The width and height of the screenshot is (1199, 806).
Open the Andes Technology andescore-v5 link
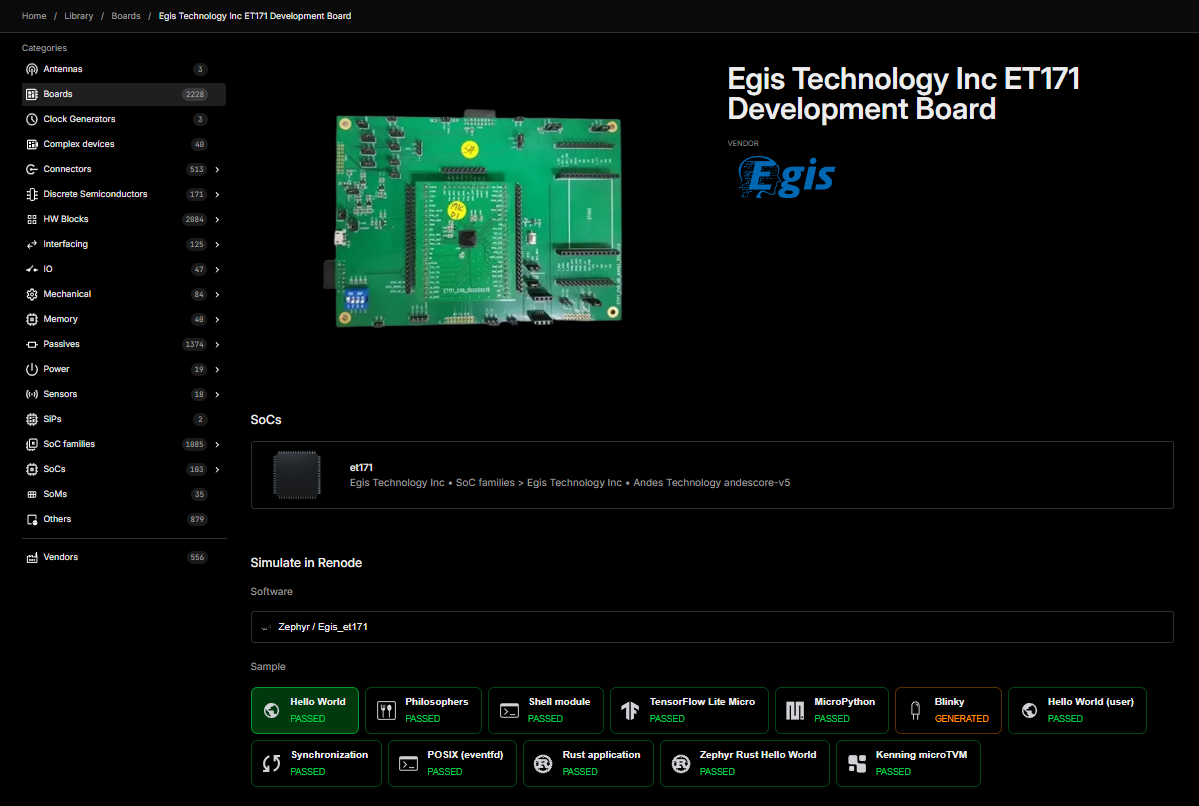click(711, 483)
